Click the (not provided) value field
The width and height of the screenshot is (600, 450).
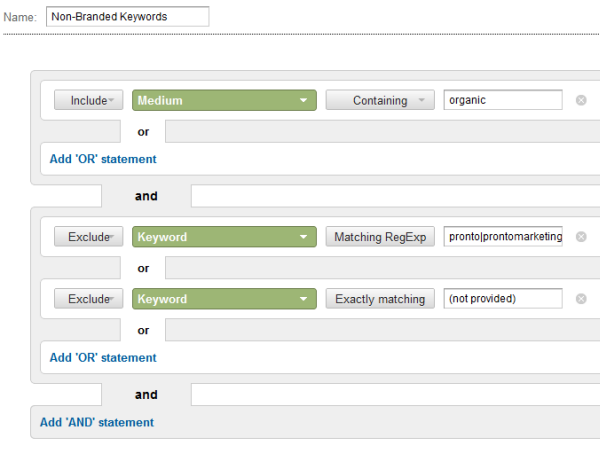click(503, 299)
